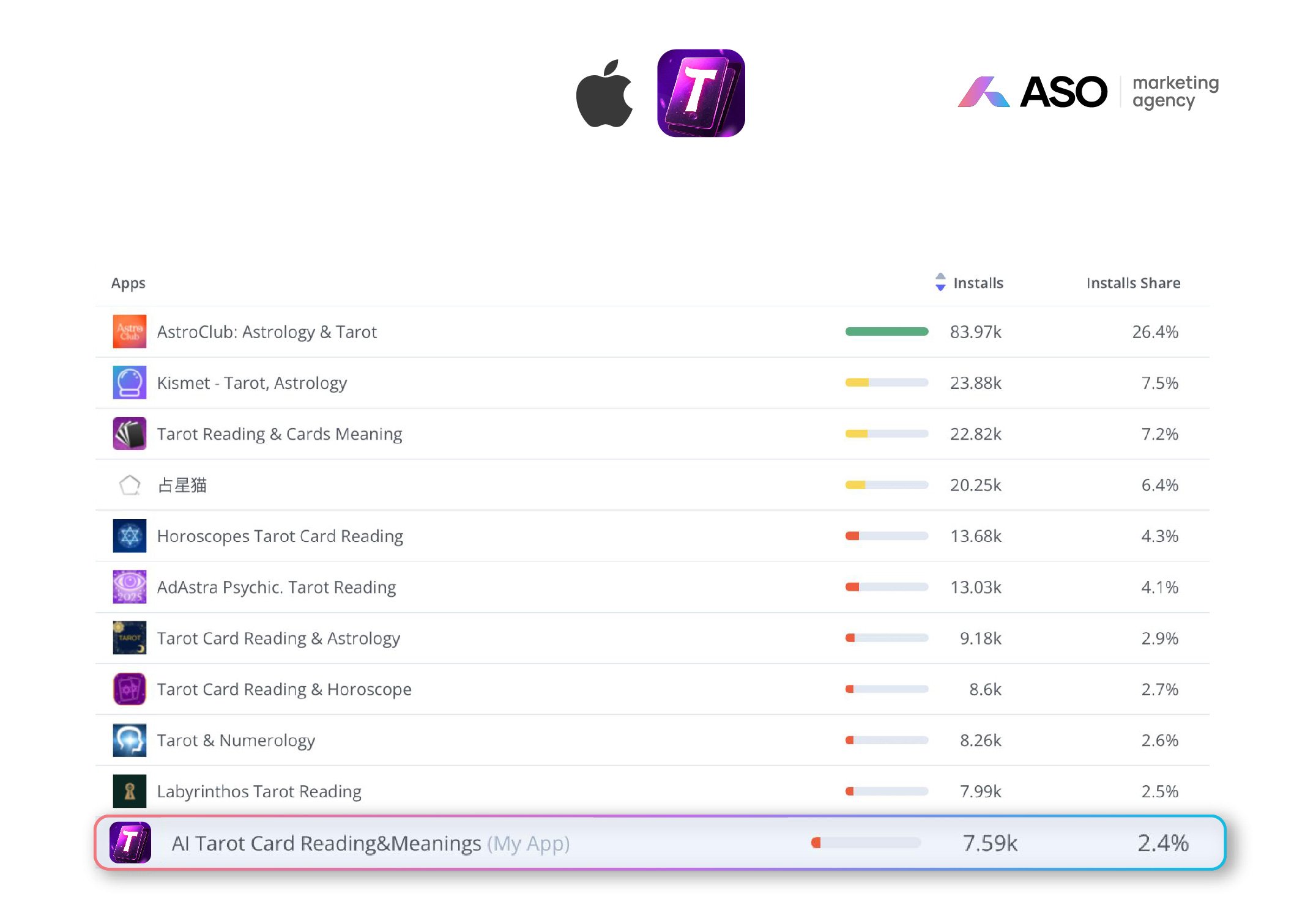Select AI Tarot Card Reading&Meanings name
Image resolution: width=1305 pixels, height=924 pixels.
coord(327,843)
